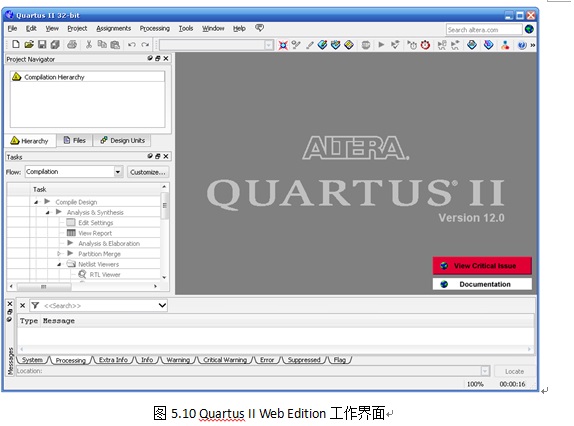Click the person-figure toolbar icon
This screenshot has width=574, height=426.
[x=505, y=45]
